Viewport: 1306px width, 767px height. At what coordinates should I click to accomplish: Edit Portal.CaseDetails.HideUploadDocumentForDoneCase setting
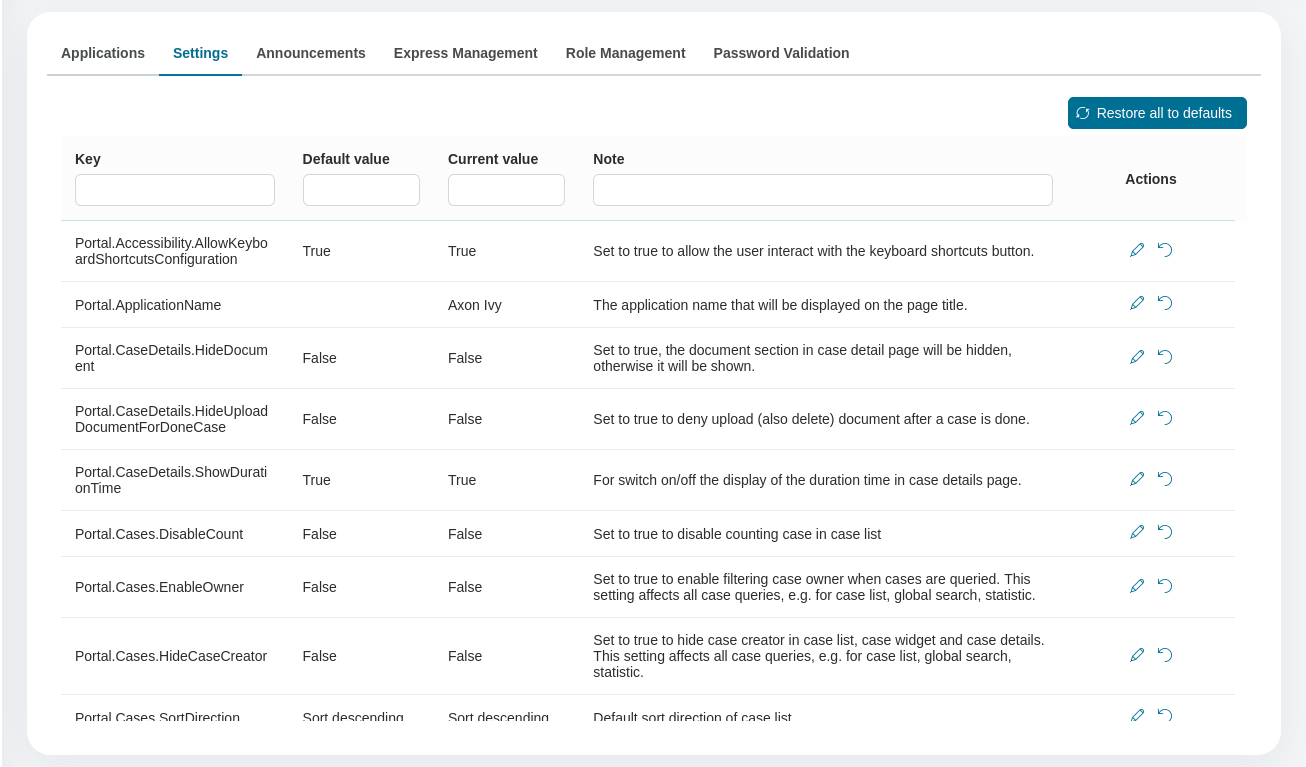(1137, 418)
